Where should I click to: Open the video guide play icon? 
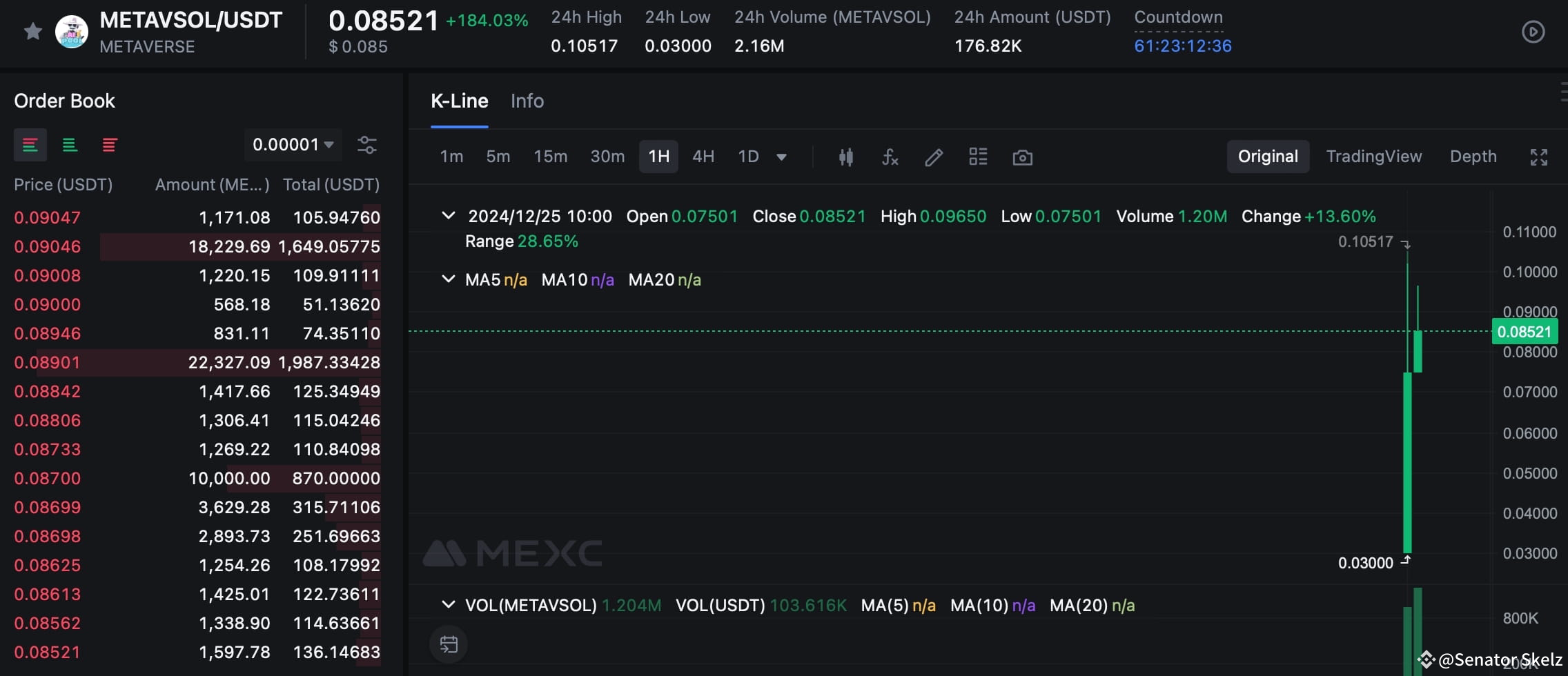pyautogui.click(x=1533, y=32)
